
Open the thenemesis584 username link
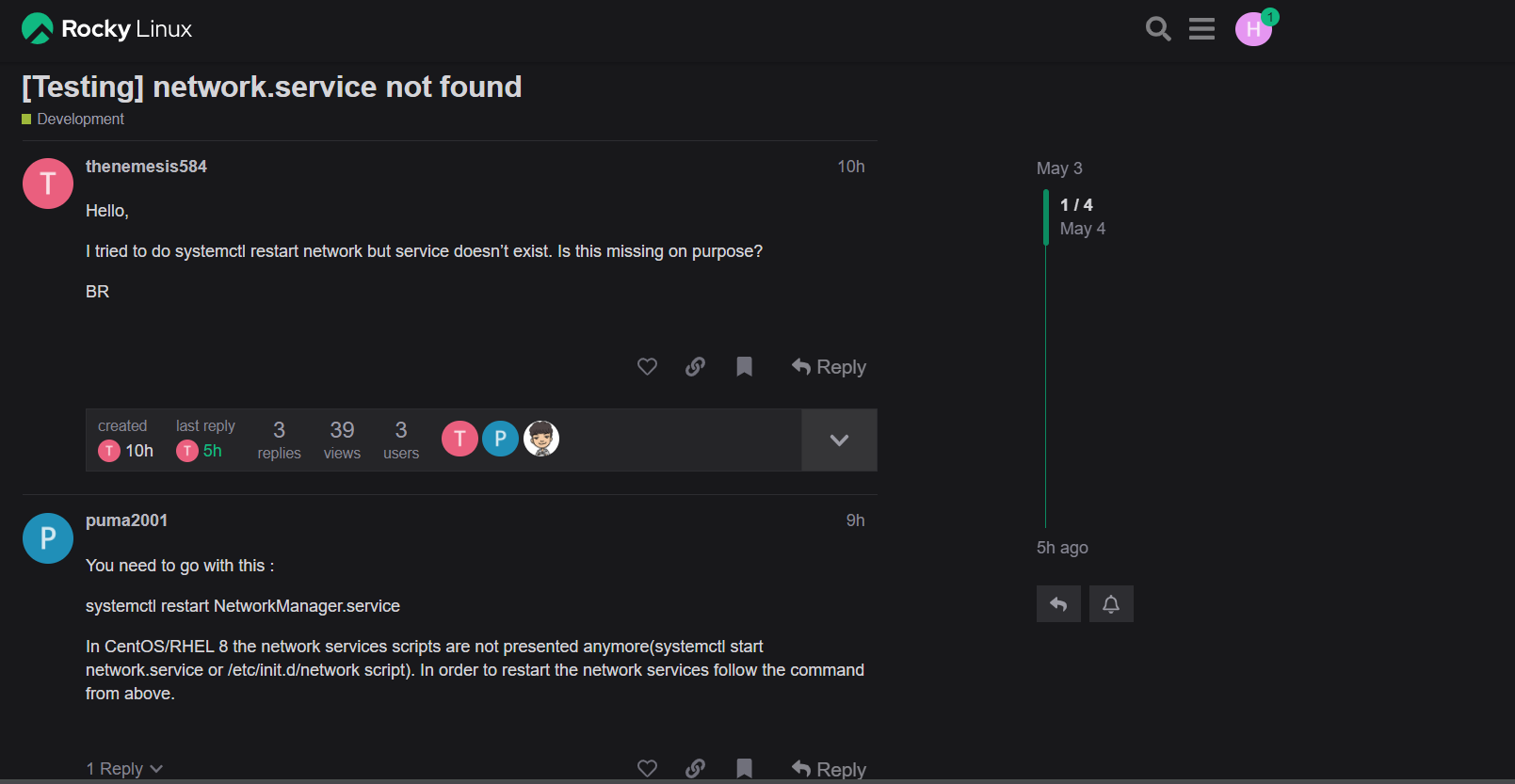pyautogui.click(x=146, y=167)
